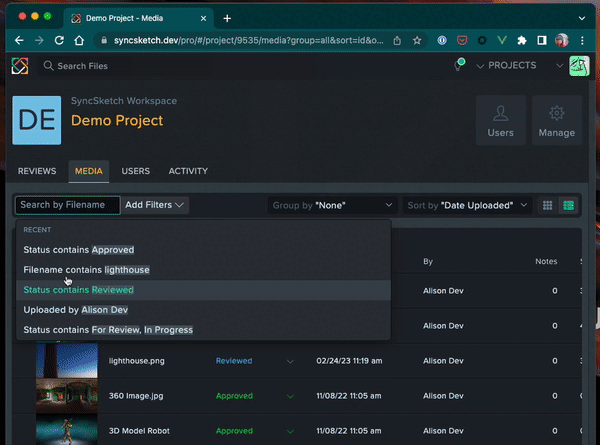Image resolution: width=600 pixels, height=445 pixels.
Task: Open user avatar menu in app header
Action: pos(579,66)
